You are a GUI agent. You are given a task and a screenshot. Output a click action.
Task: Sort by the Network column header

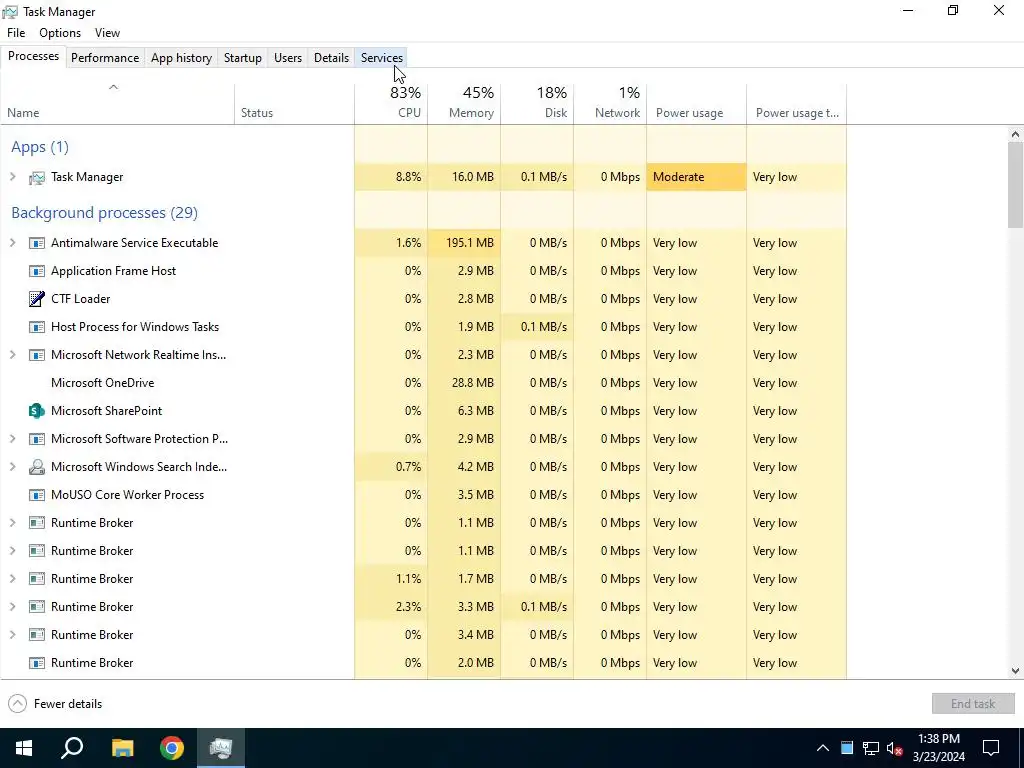tap(611, 104)
